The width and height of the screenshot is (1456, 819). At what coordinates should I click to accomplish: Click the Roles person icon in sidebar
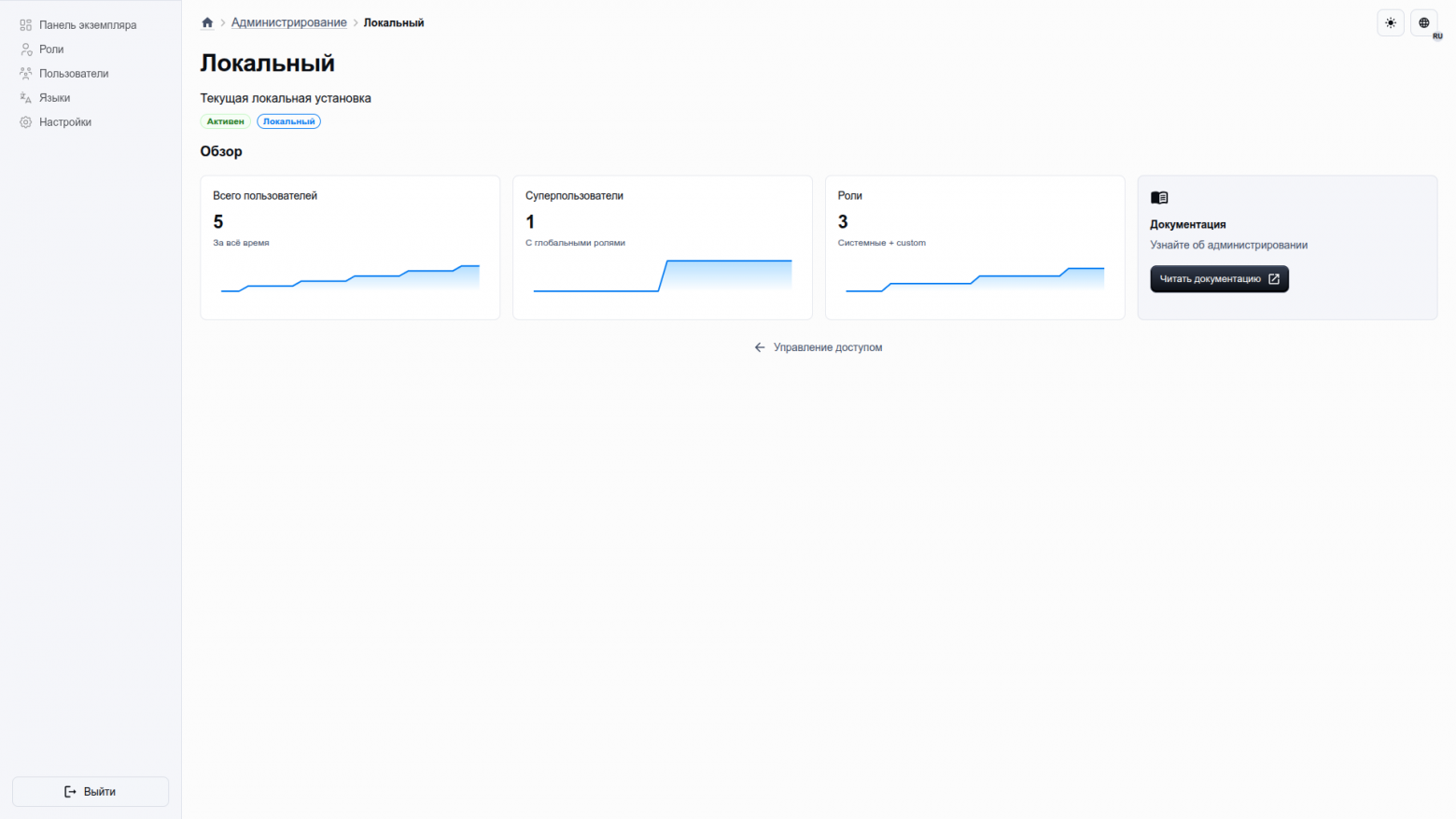tap(26, 49)
